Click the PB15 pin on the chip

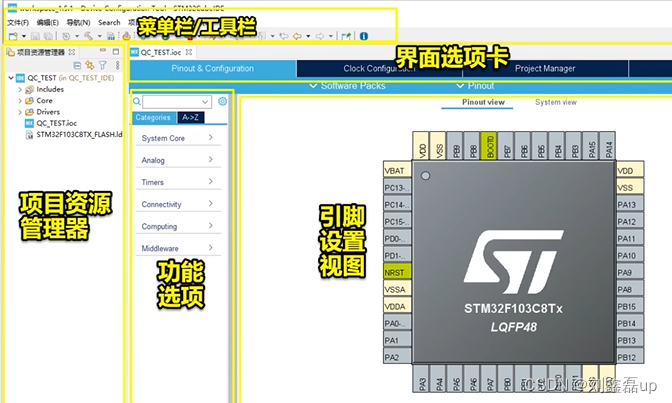[x=630, y=306]
